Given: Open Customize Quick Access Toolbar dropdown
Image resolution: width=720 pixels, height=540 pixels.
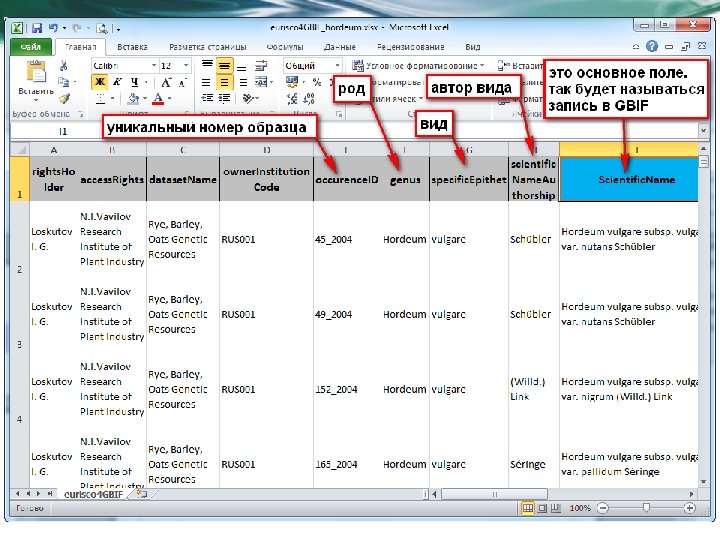Looking at the screenshot, I should (x=118, y=29).
